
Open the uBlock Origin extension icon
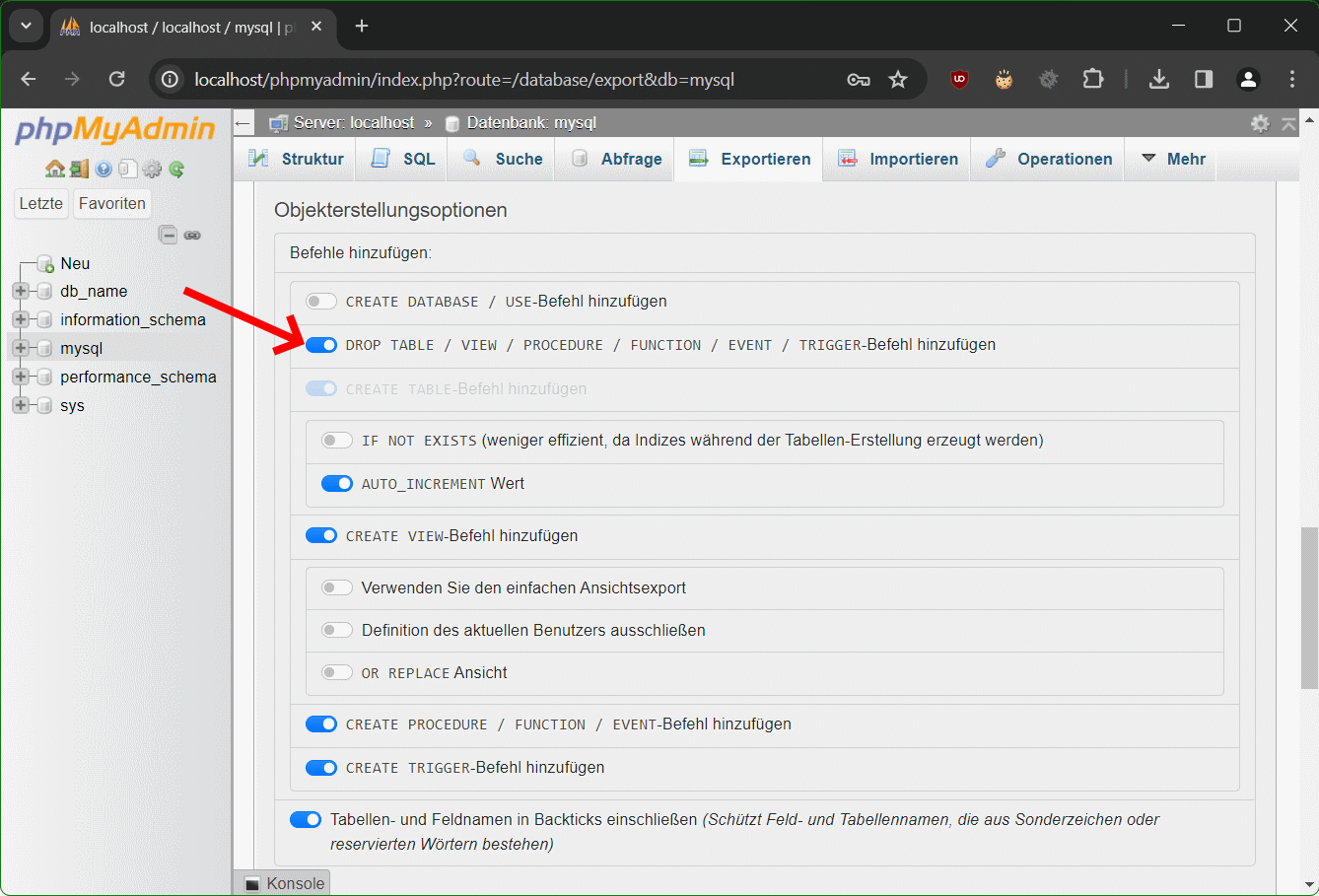[958, 80]
